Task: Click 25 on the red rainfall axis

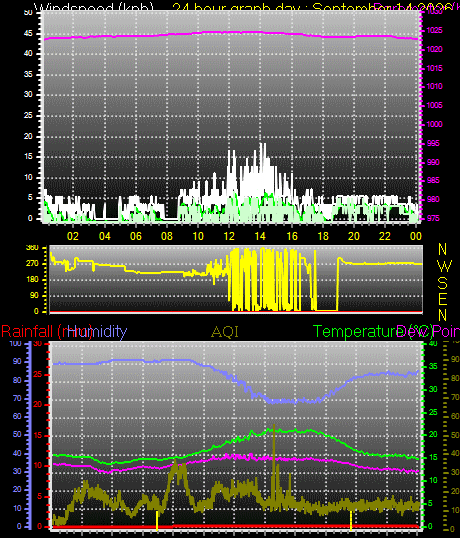Action: pyautogui.click(x=38, y=374)
